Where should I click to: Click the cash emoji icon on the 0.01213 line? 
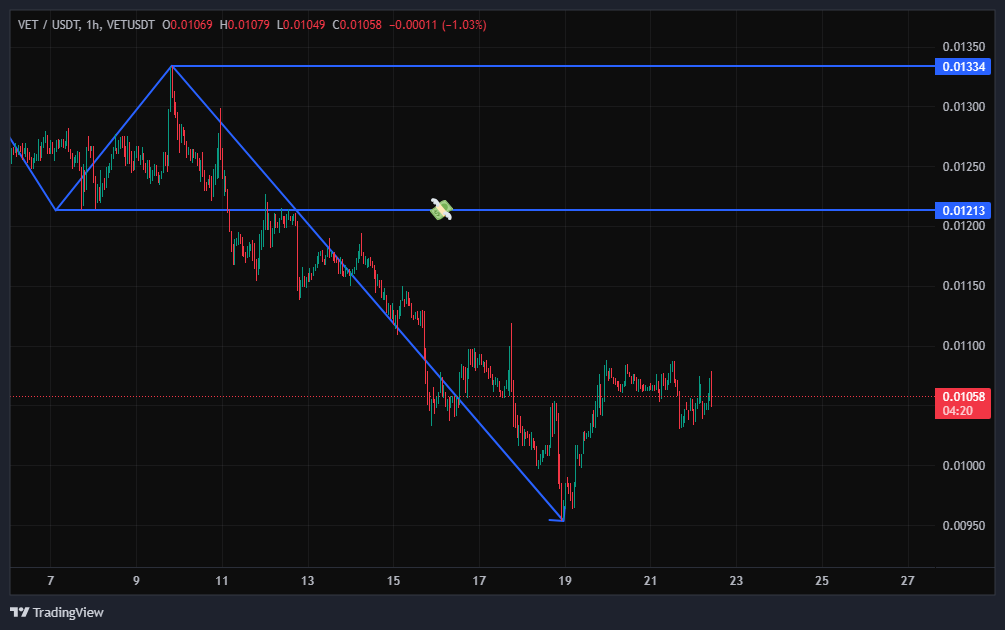coord(442,209)
